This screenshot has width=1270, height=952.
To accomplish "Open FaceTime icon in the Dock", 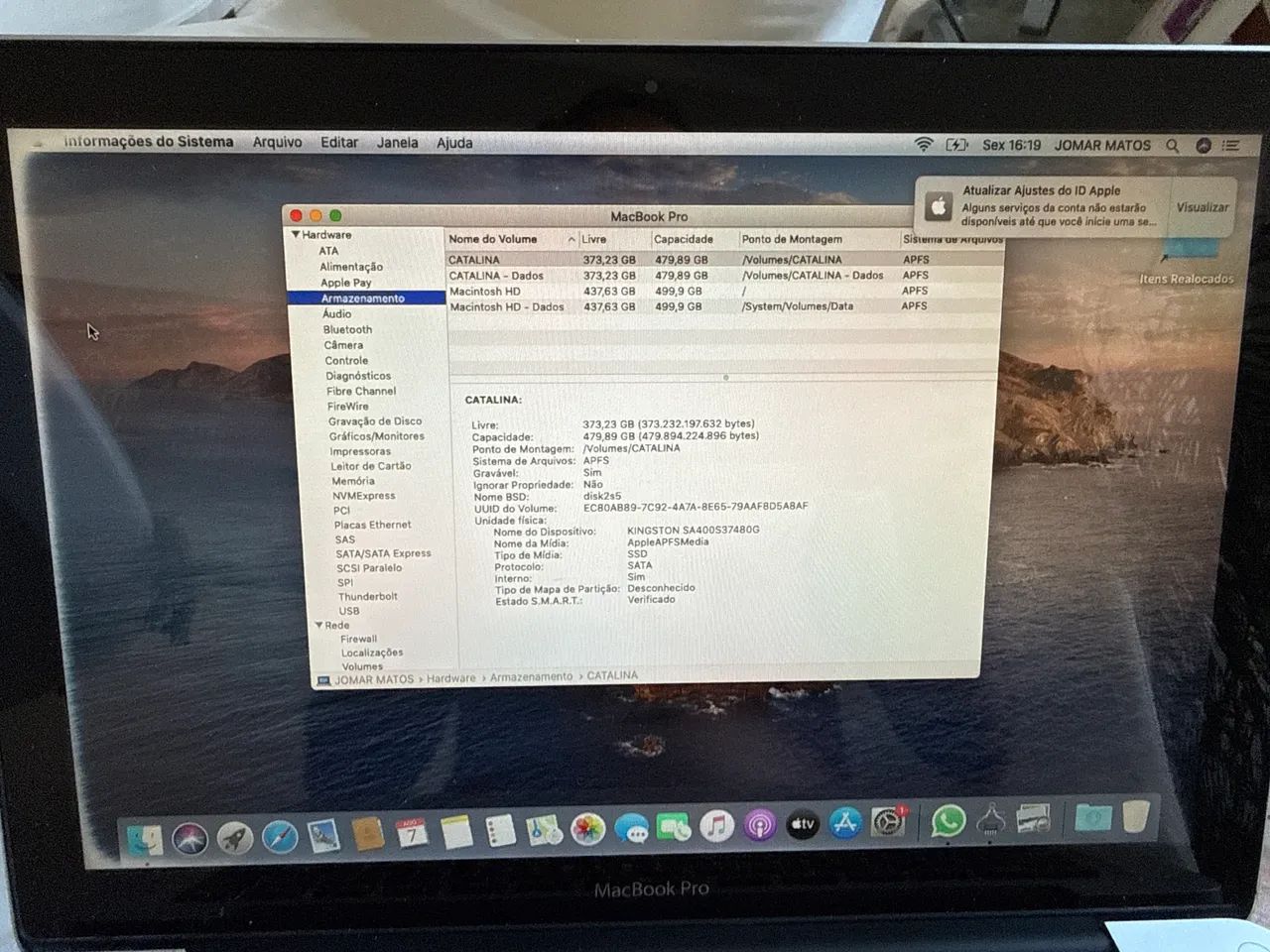I will [674, 827].
